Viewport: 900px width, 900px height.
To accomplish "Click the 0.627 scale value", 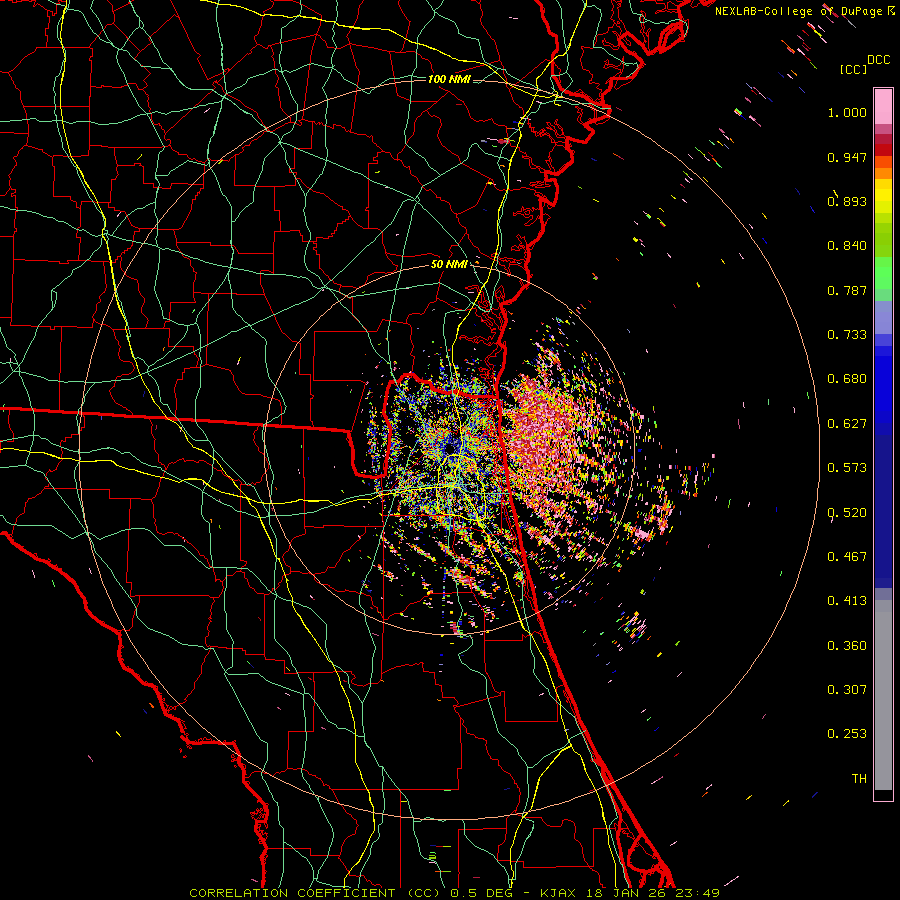I will tap(847, 424).
